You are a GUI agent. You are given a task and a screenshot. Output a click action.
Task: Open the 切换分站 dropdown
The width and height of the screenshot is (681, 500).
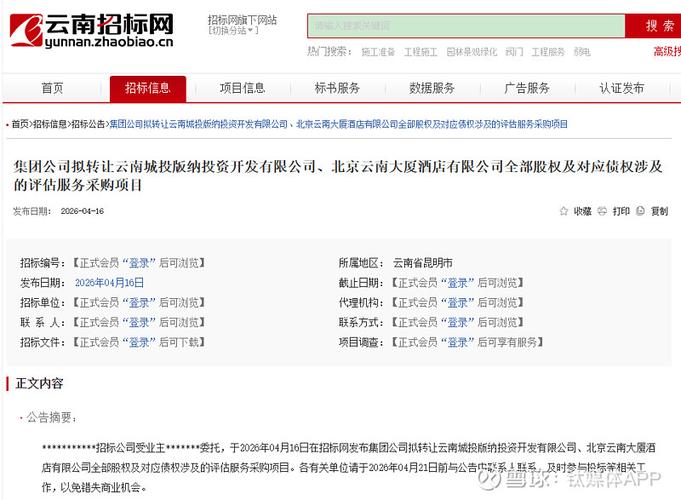tap(233, 30)
